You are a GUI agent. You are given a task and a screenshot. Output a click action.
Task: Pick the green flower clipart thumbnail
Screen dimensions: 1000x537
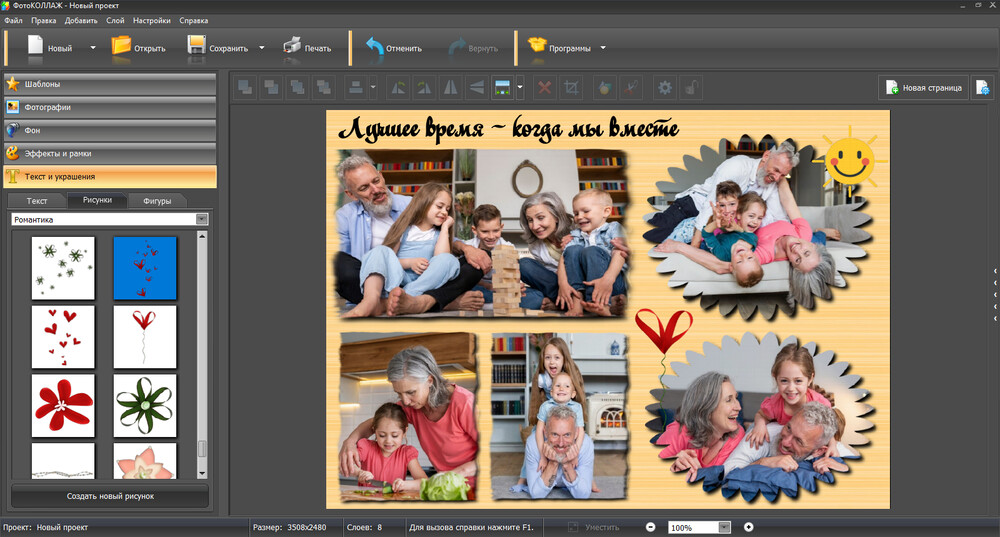(145, 406)
